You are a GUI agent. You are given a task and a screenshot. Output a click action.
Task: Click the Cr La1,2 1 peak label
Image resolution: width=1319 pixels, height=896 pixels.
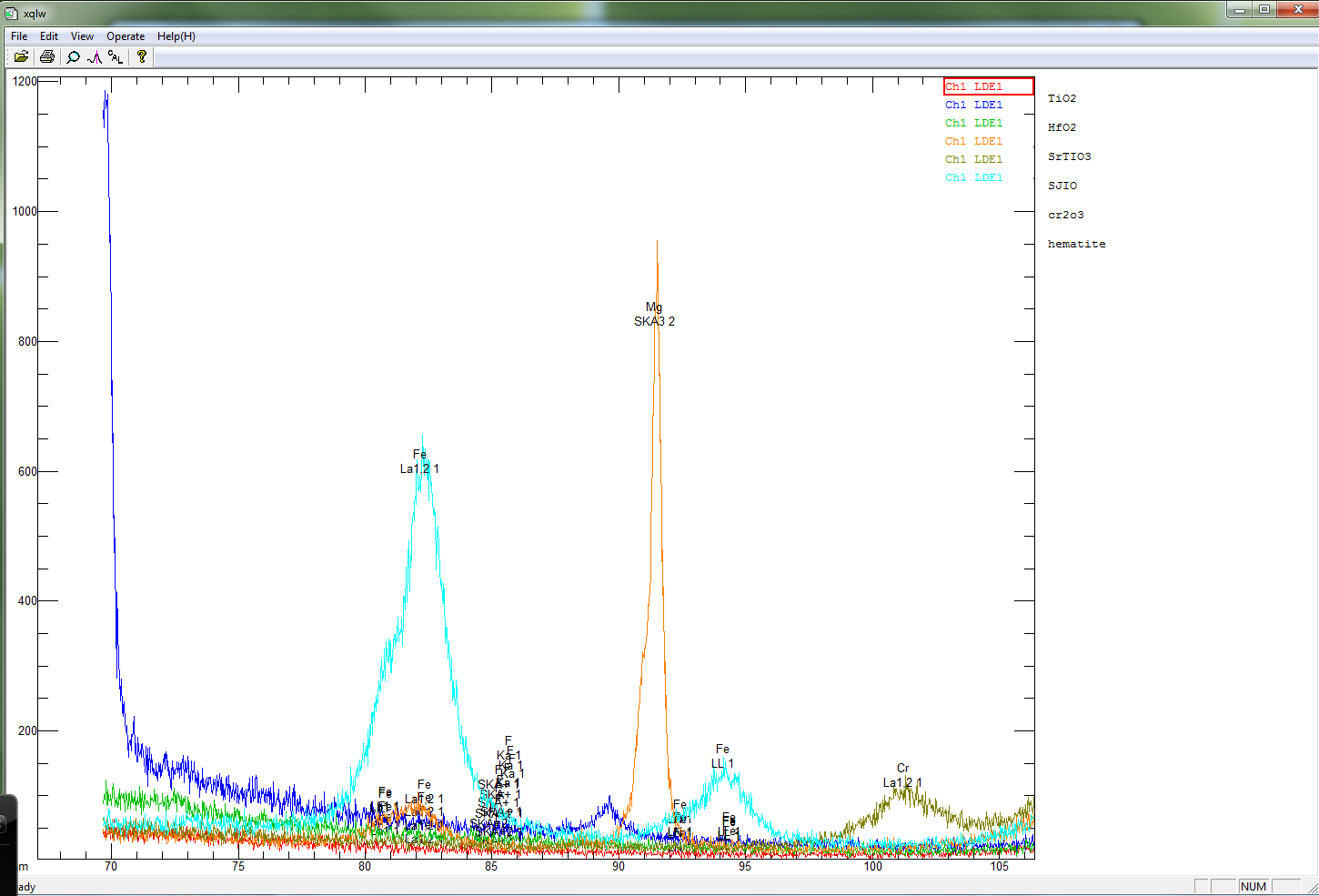901,776
